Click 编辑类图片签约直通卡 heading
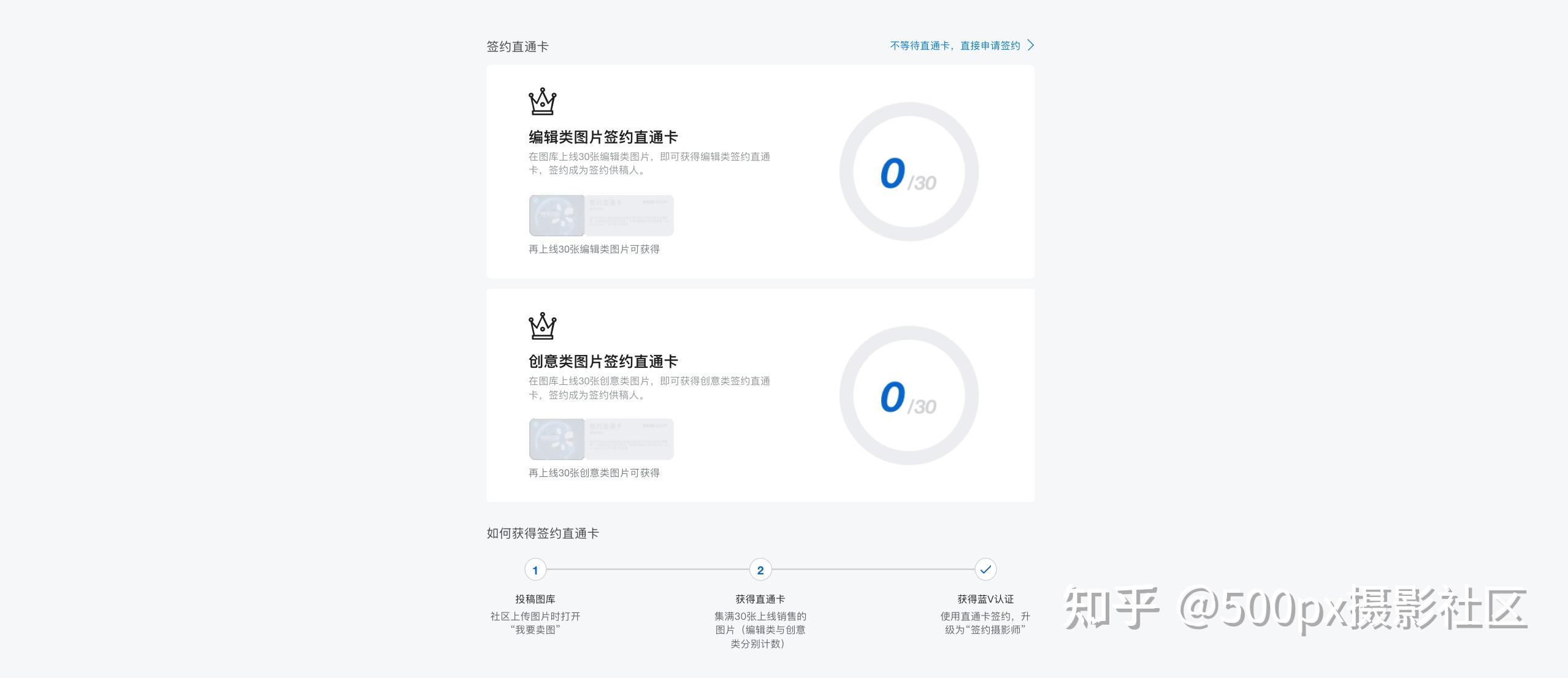The height and width of the screenshot is (678, 1568). pos(603,137)
